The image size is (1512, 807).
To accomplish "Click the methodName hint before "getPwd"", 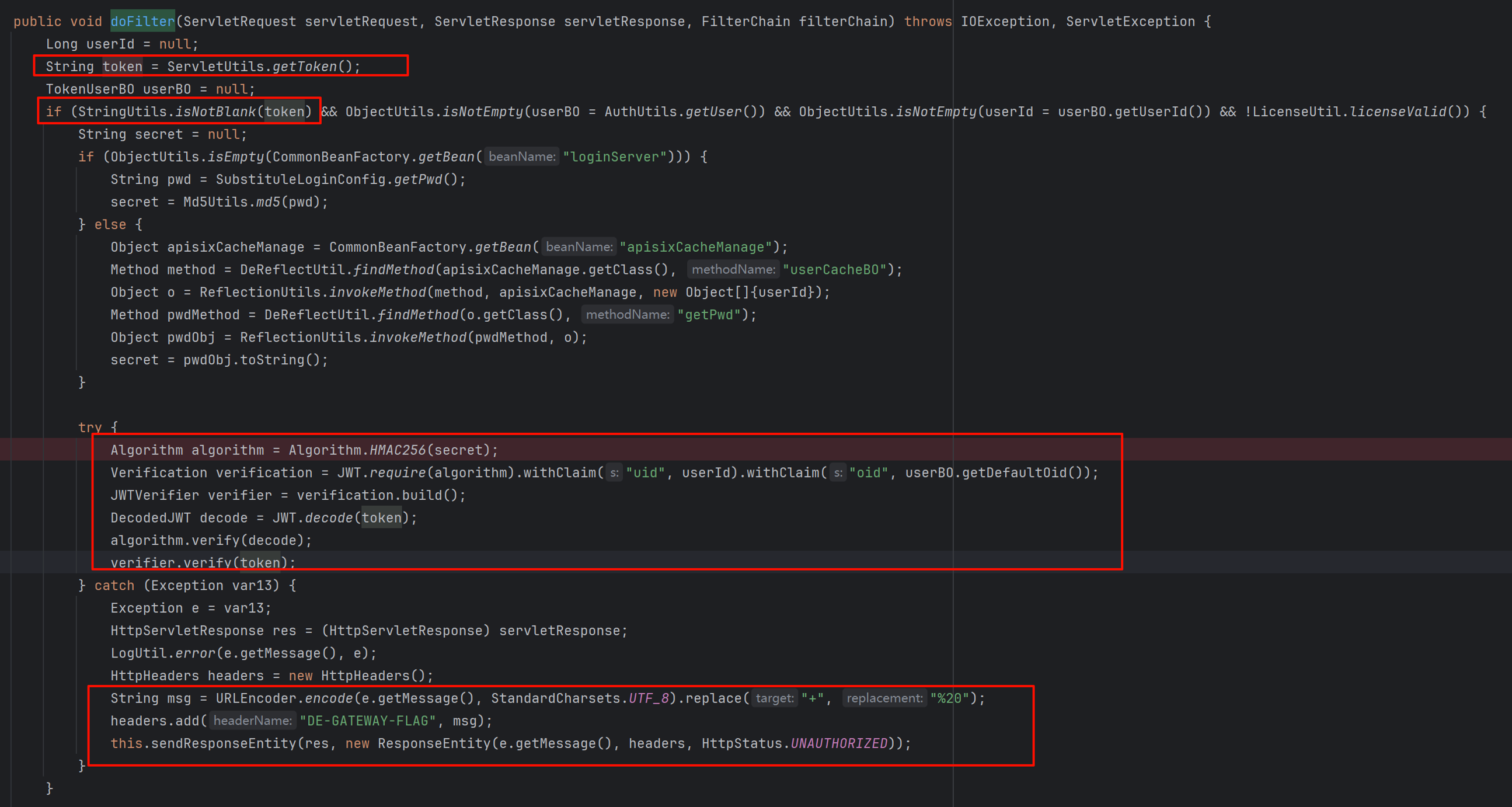I will click(628, 315).
